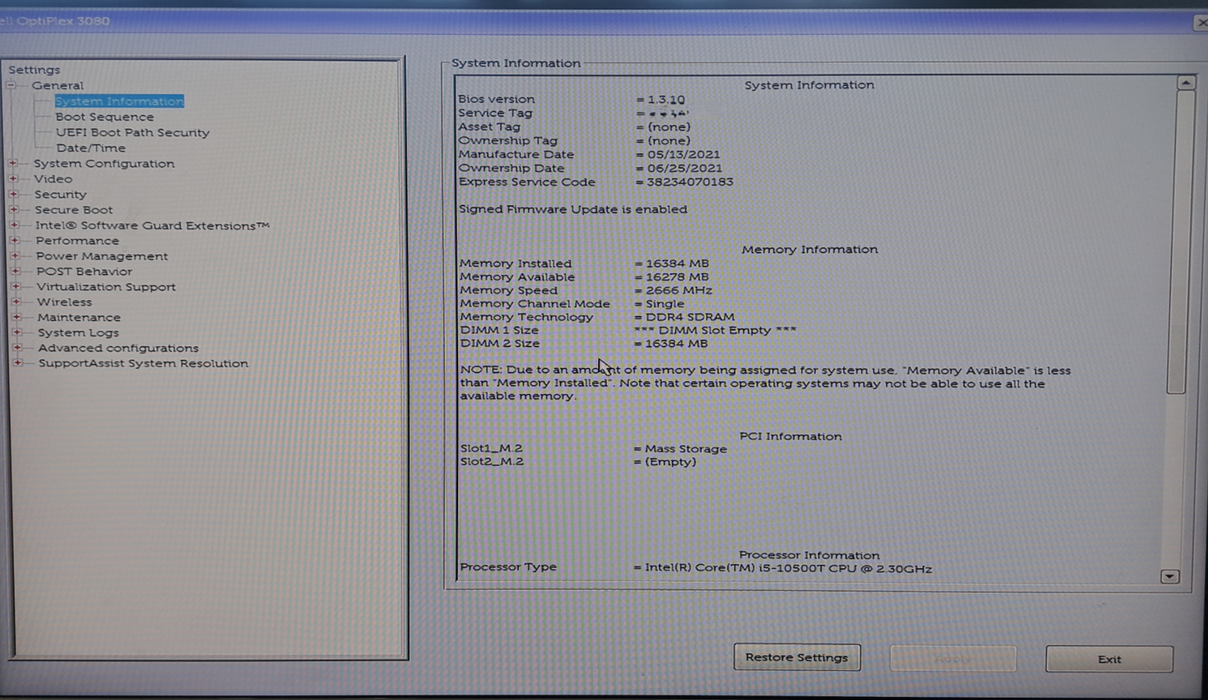Expand the Advanced configurations node
Viewport: 1208px width, 700px height.
tap(17, 348)
